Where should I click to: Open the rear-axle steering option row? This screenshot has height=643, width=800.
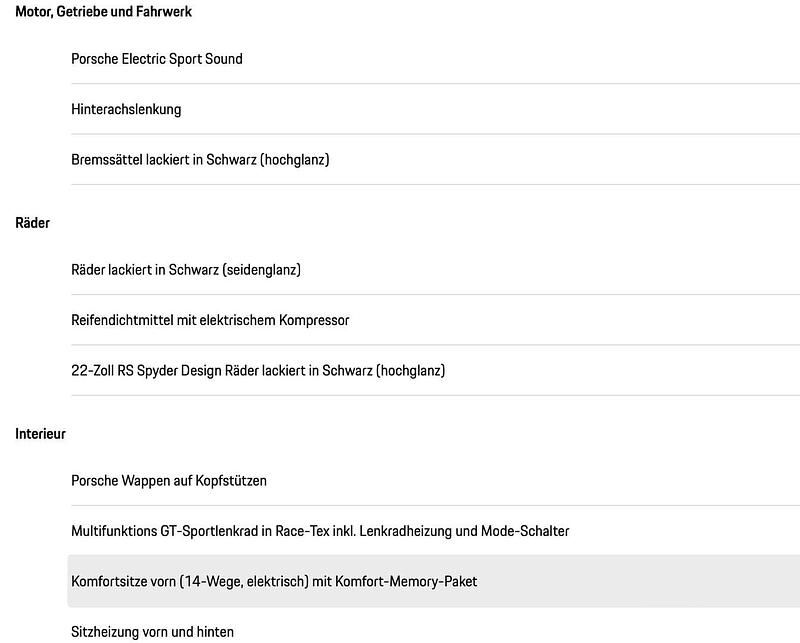[x=126, y=109]
